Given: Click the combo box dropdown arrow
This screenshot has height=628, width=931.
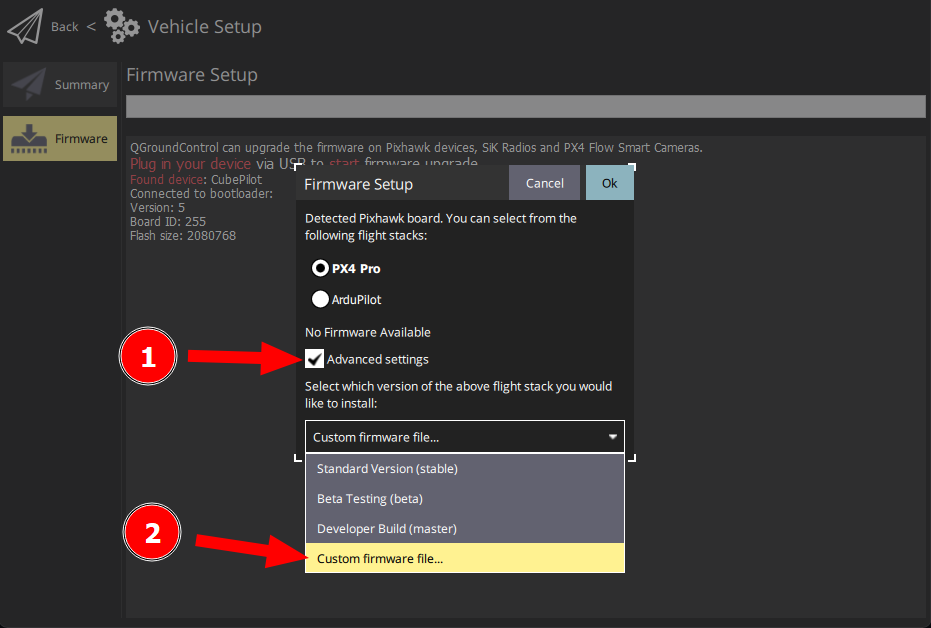Looking at the screenshot, I should tap(613, 437).
